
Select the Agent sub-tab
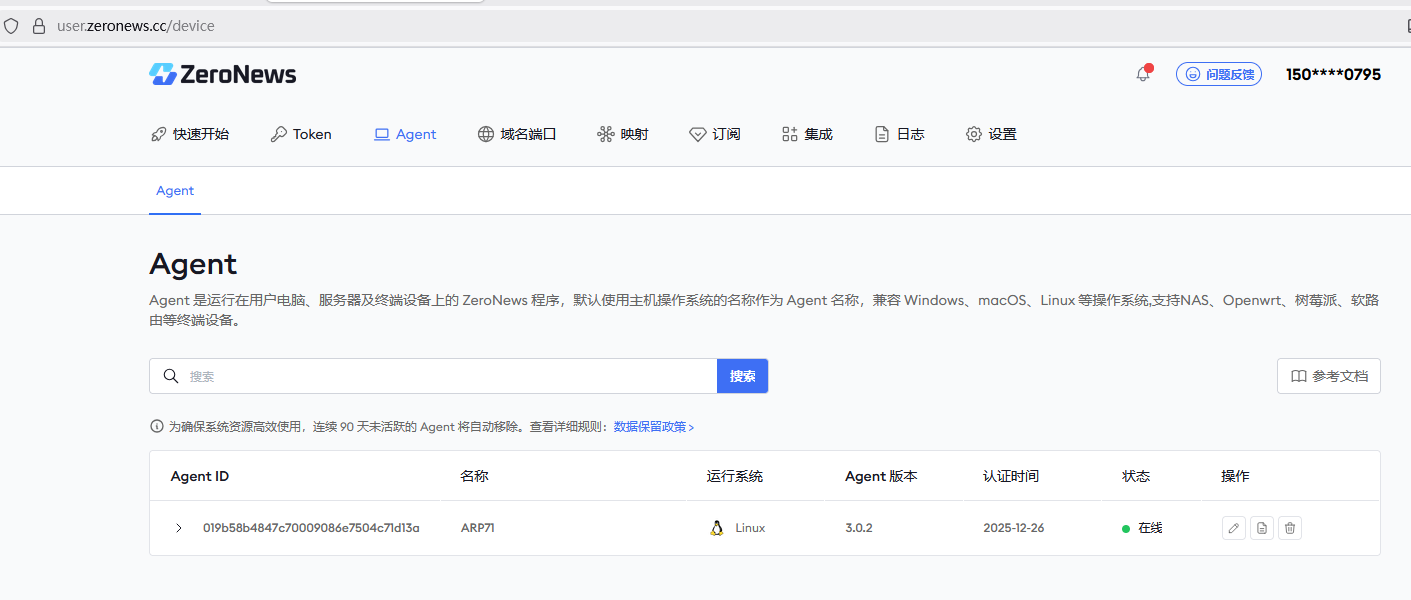[175, 191]
